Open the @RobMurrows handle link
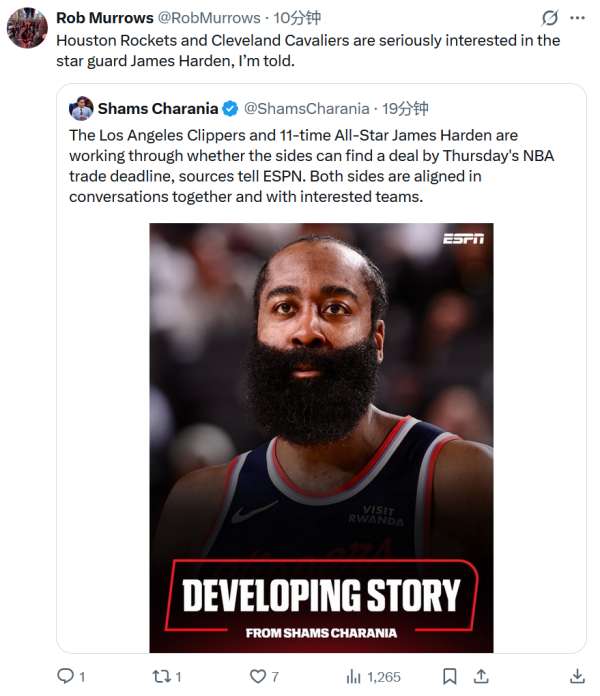 [209, 18]
